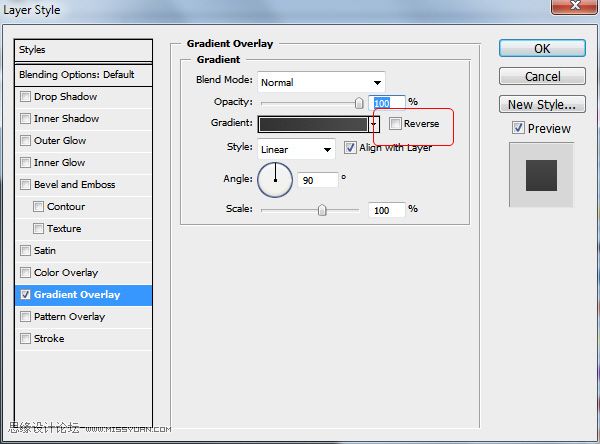Toggle the Reverse gradient checkbox

[395, 124]
